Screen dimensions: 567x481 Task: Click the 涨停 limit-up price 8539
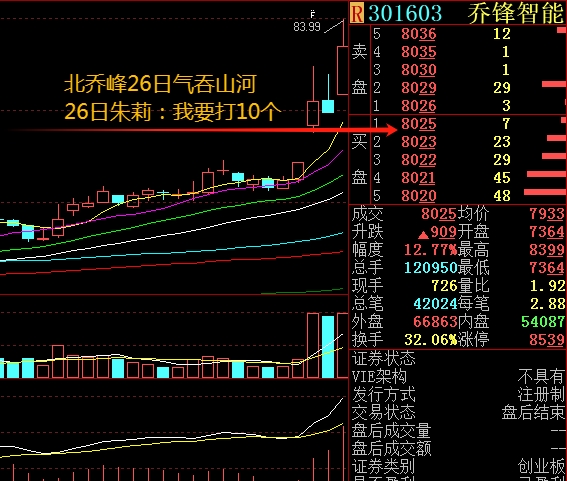[547, 340]
